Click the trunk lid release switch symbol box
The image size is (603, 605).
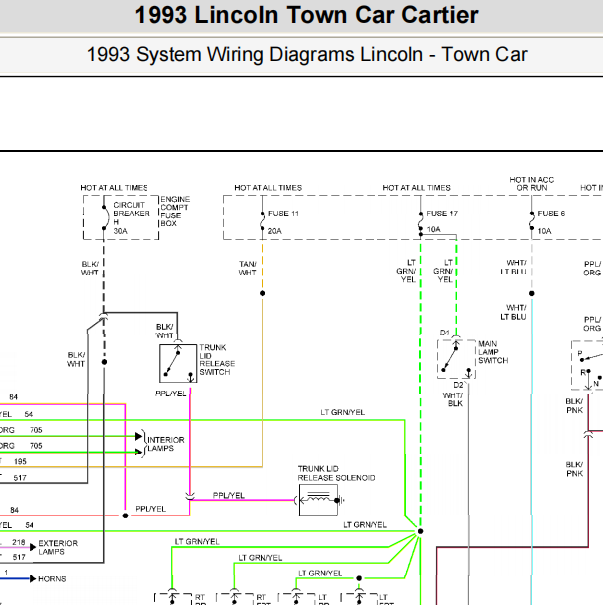[178, 363]
